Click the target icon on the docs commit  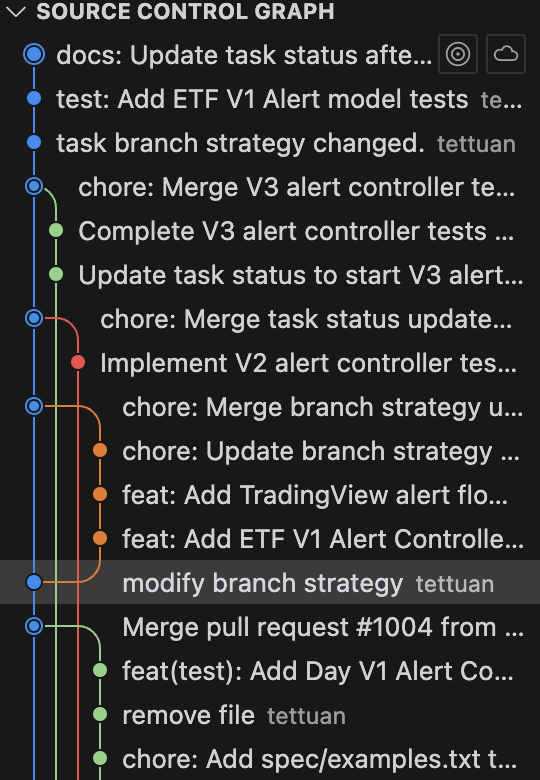tap(458, 54)
